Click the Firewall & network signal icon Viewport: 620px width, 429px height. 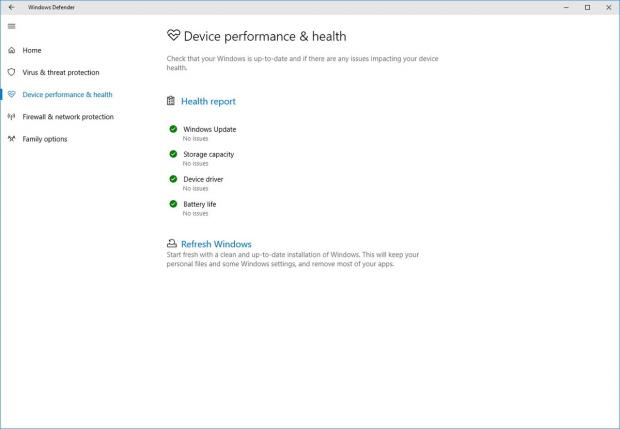(11, 117)
